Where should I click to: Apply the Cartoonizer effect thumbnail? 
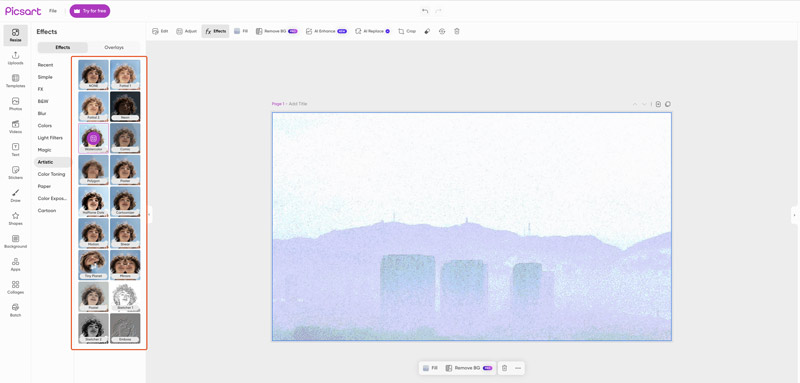[125, 201]
